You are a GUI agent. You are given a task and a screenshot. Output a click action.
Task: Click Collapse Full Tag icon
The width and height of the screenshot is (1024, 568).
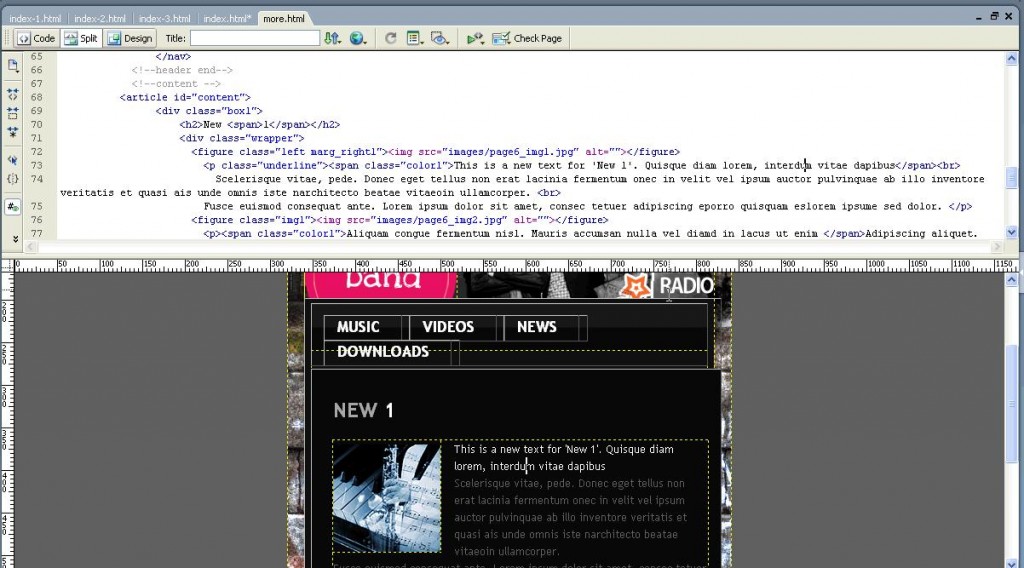12,95
